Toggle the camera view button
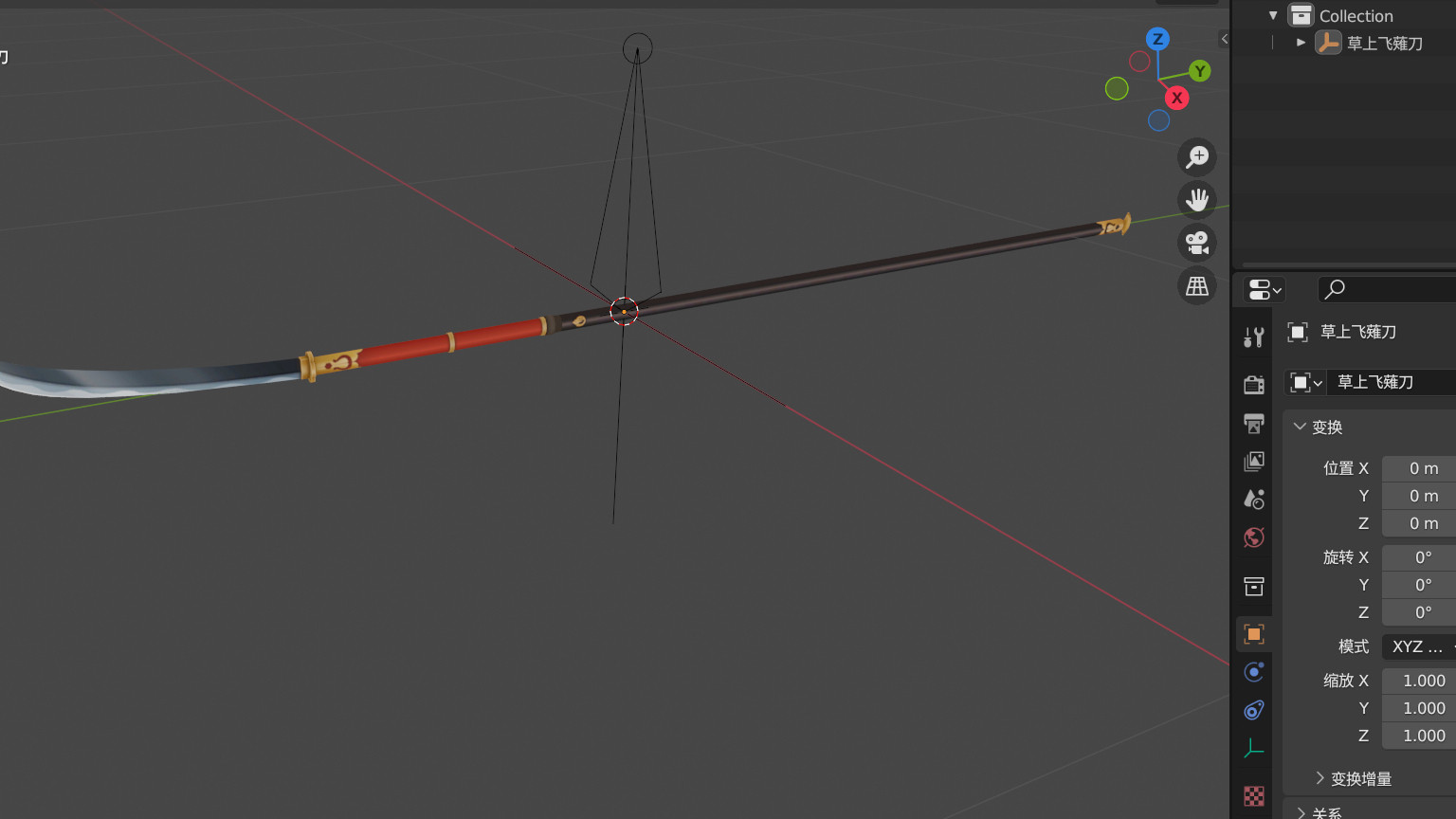The width and height of the screenshot is (1456, 819). (x=1197, y=243)
